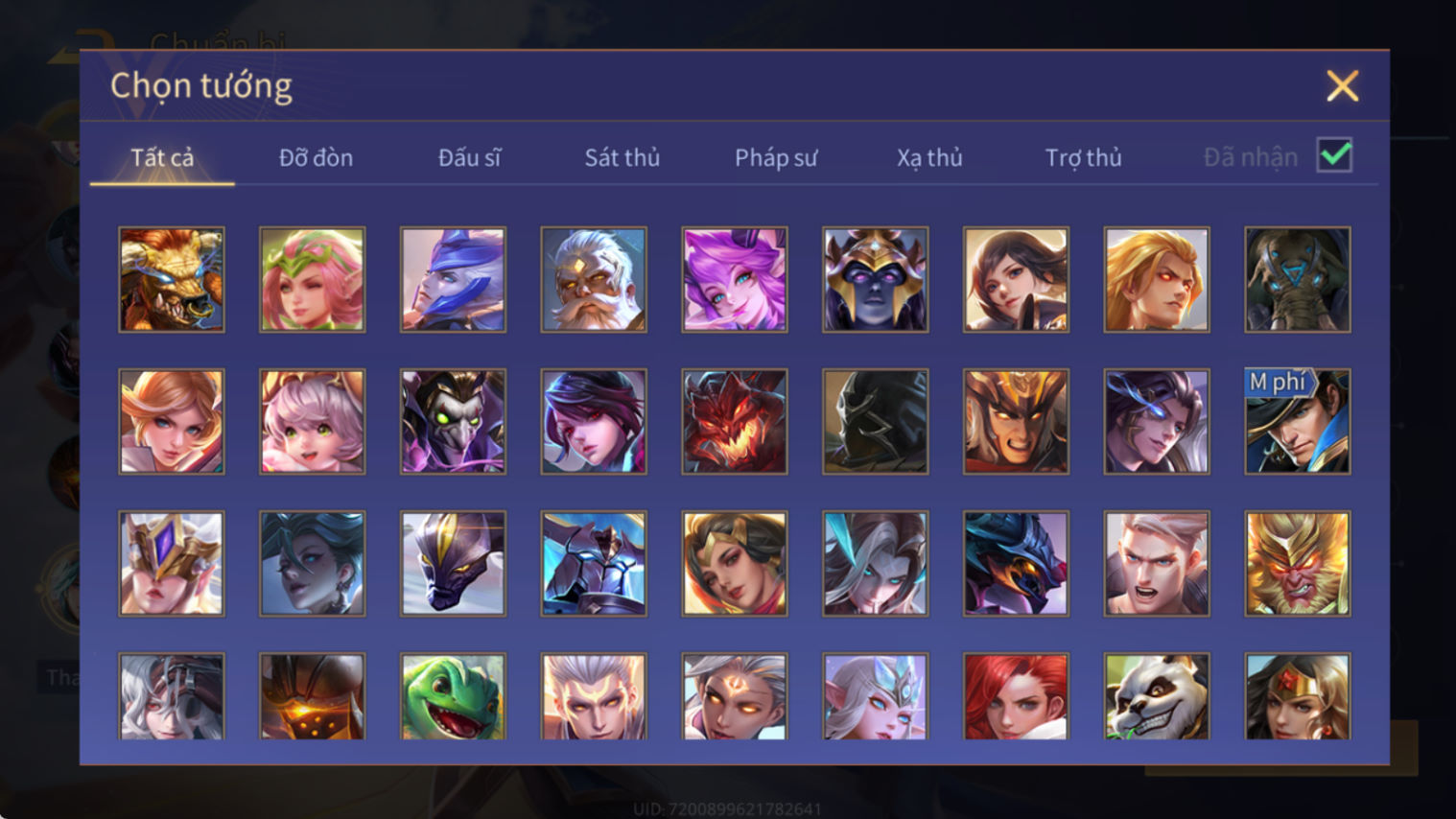
Task: Choose the lion beast hero portrait
Action: 172,280
